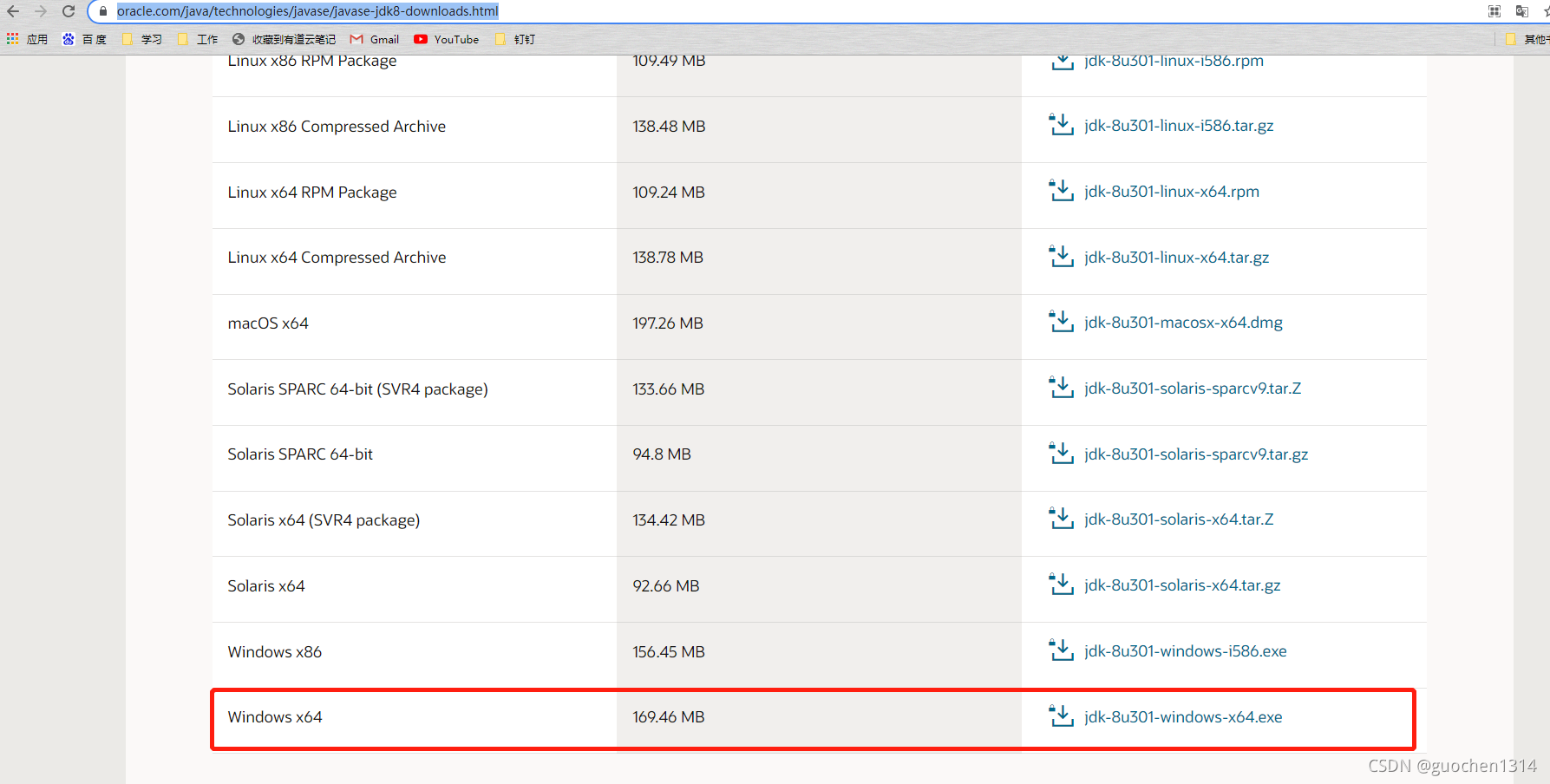
Task: Click download icon for linux-i586.tar.gz
Action: [x=1062, y=125]
